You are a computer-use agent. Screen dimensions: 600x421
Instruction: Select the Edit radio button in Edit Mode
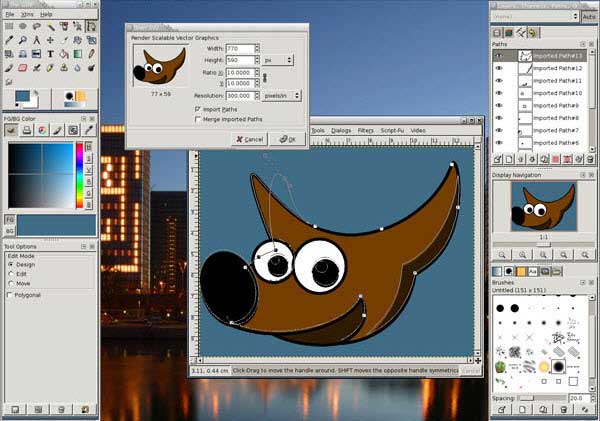coord(11,274)
